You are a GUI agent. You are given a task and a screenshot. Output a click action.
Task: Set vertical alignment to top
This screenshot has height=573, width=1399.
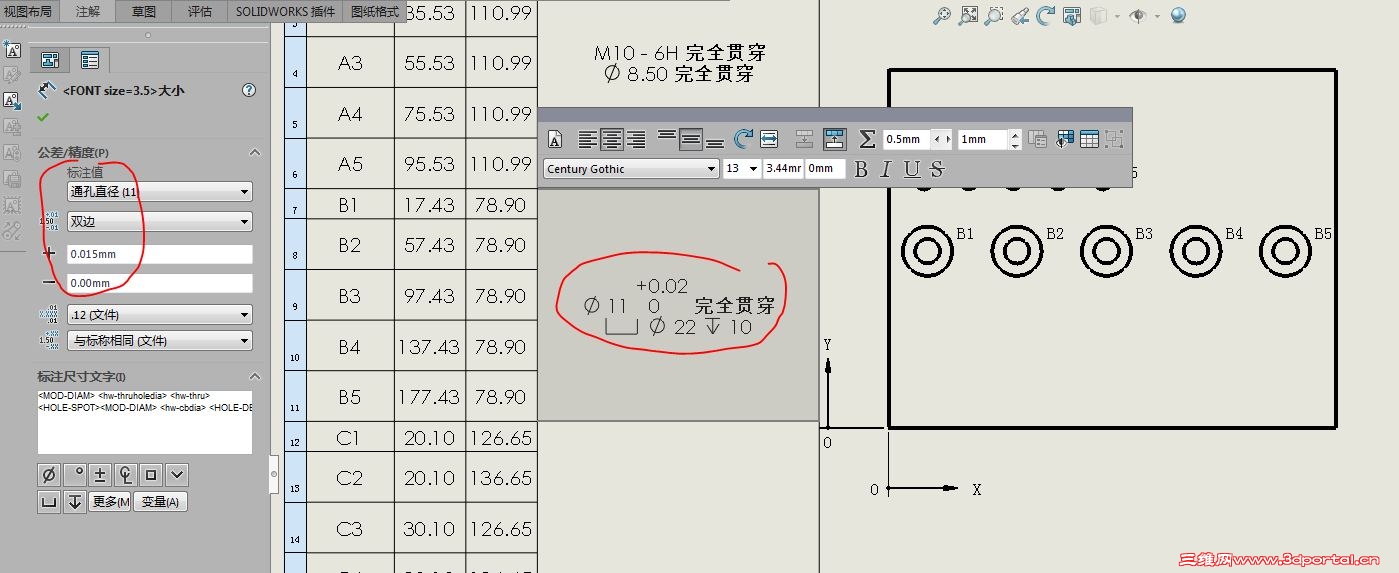pyautogui.click(x=667, y=136)
